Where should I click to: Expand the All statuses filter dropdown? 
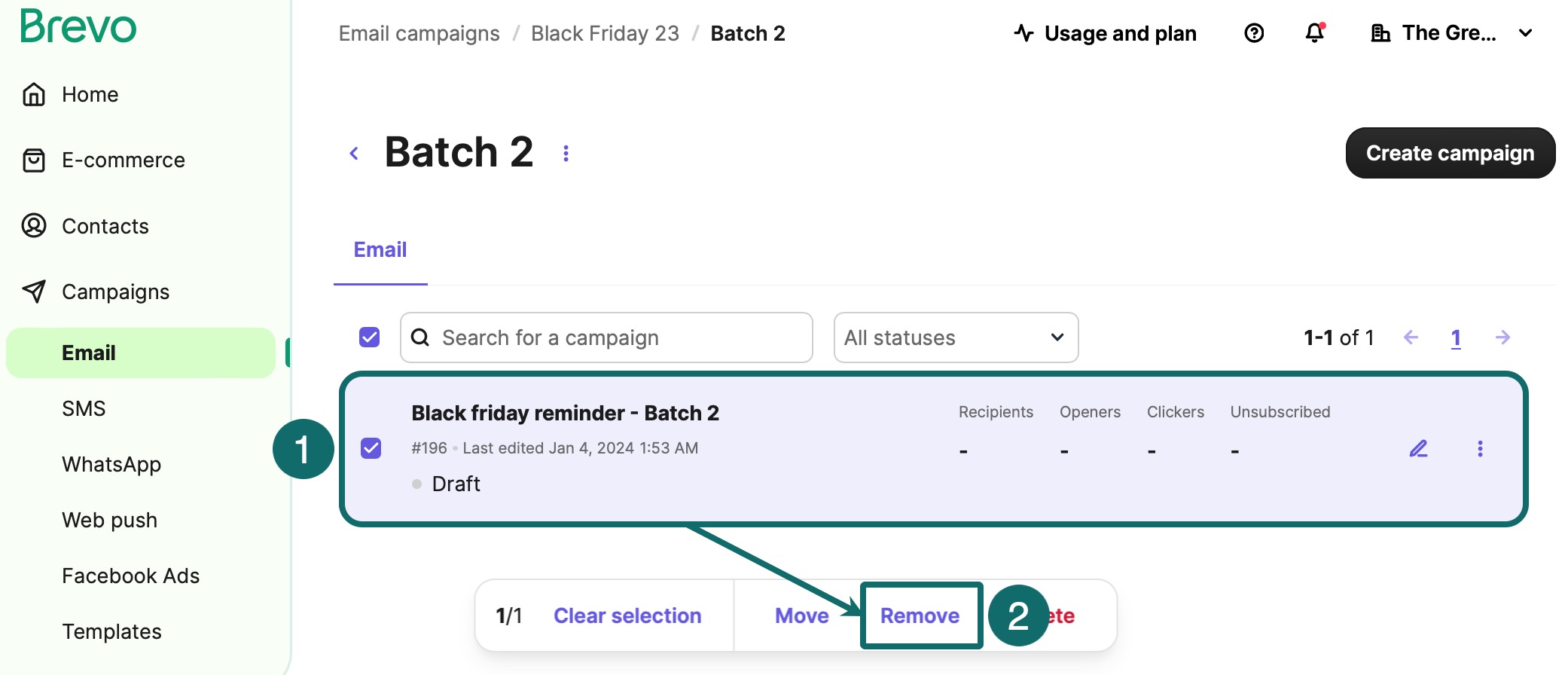click(956, 337)
